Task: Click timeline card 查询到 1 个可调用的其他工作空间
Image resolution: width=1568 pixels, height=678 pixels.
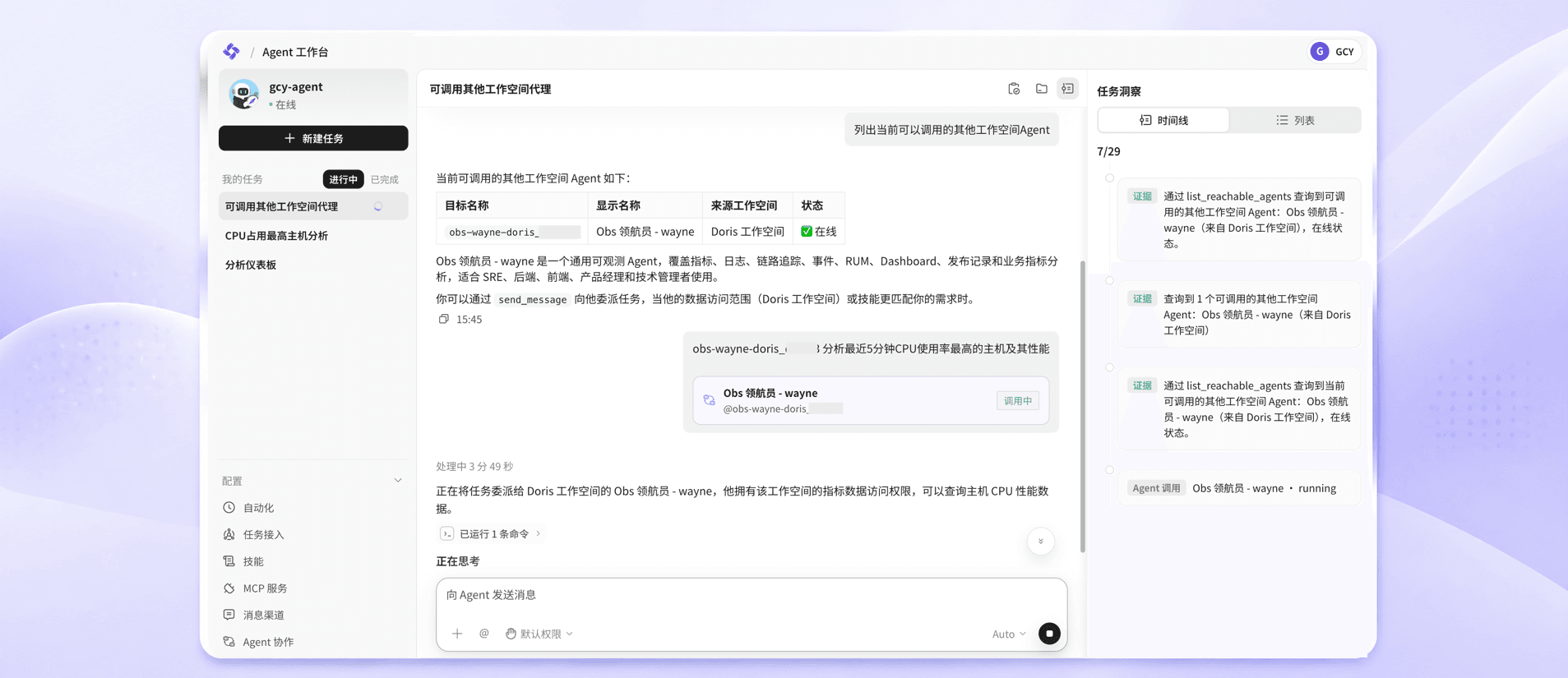Action: tap(1239, 314)
